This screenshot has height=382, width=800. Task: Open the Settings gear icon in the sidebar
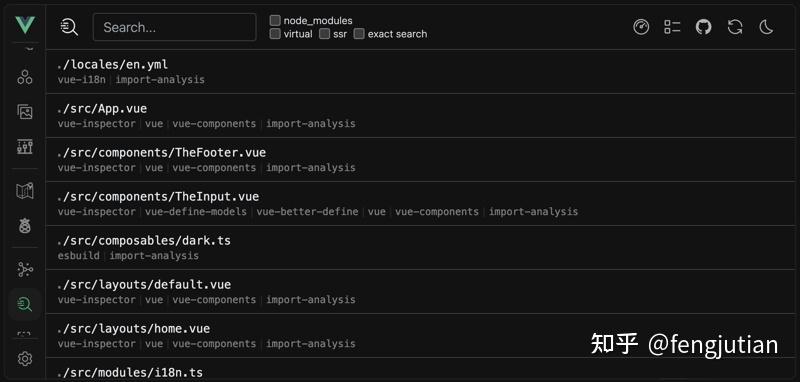24,359
